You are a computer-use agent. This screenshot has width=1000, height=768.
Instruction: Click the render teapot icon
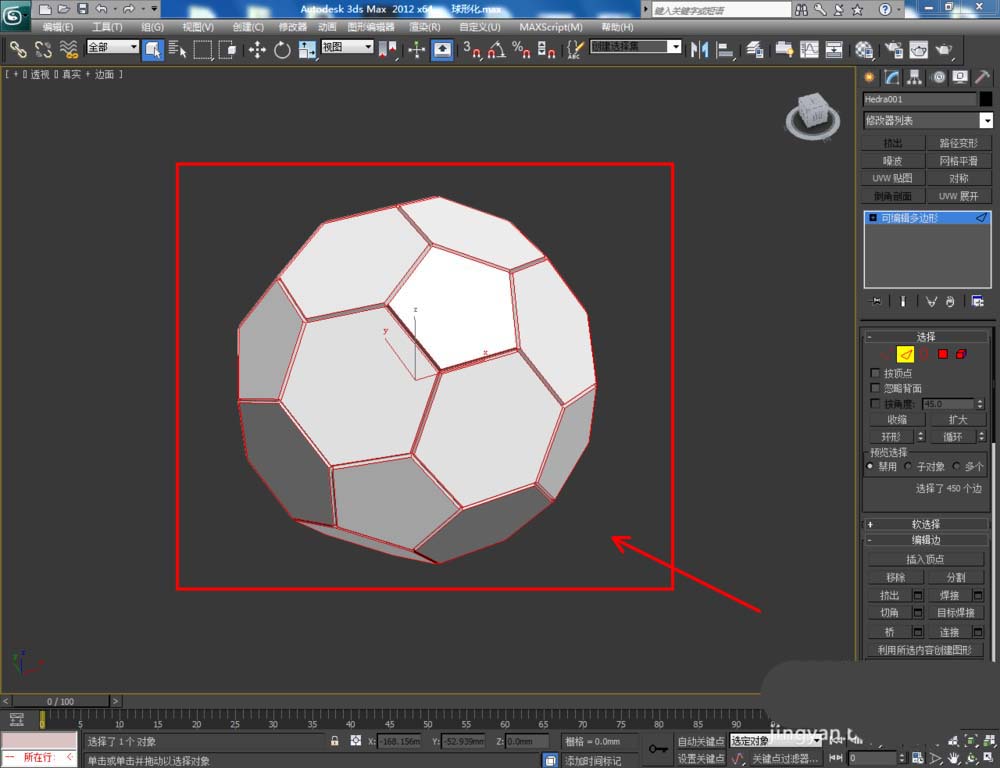pyautogui.click(x=942, y=49)
